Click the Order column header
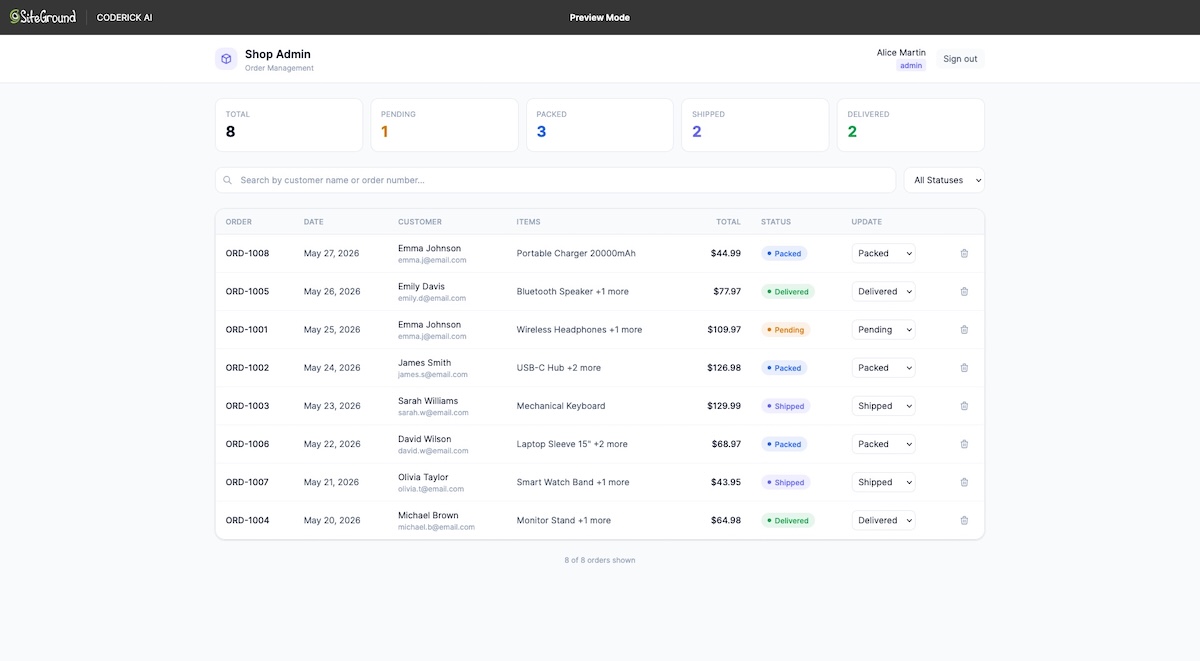This screenshot has width=1200, height=661. pyautogui.click(x=239, y=222)
